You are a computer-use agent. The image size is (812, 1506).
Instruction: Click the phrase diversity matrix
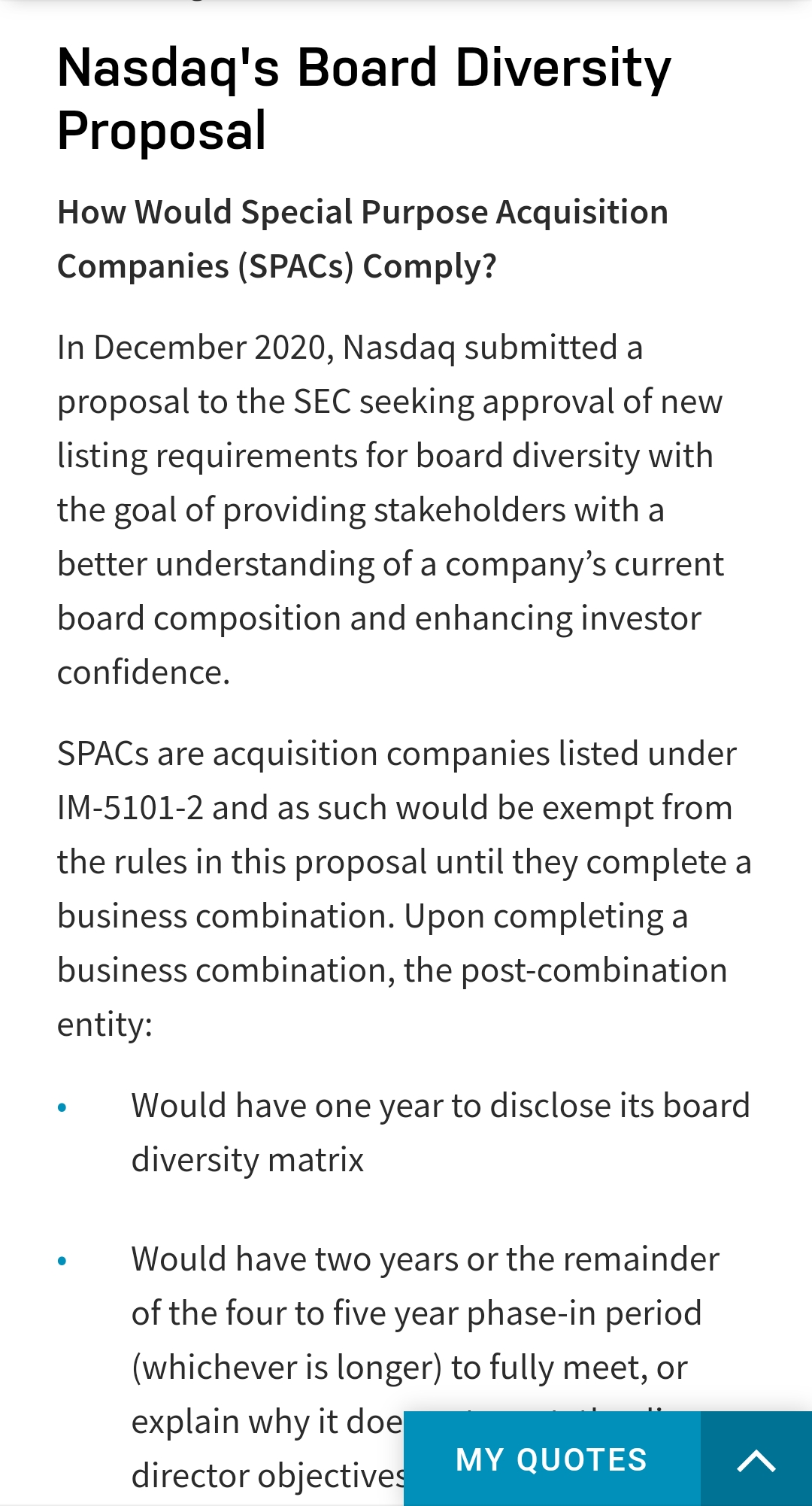click(x=247, y=1160)
